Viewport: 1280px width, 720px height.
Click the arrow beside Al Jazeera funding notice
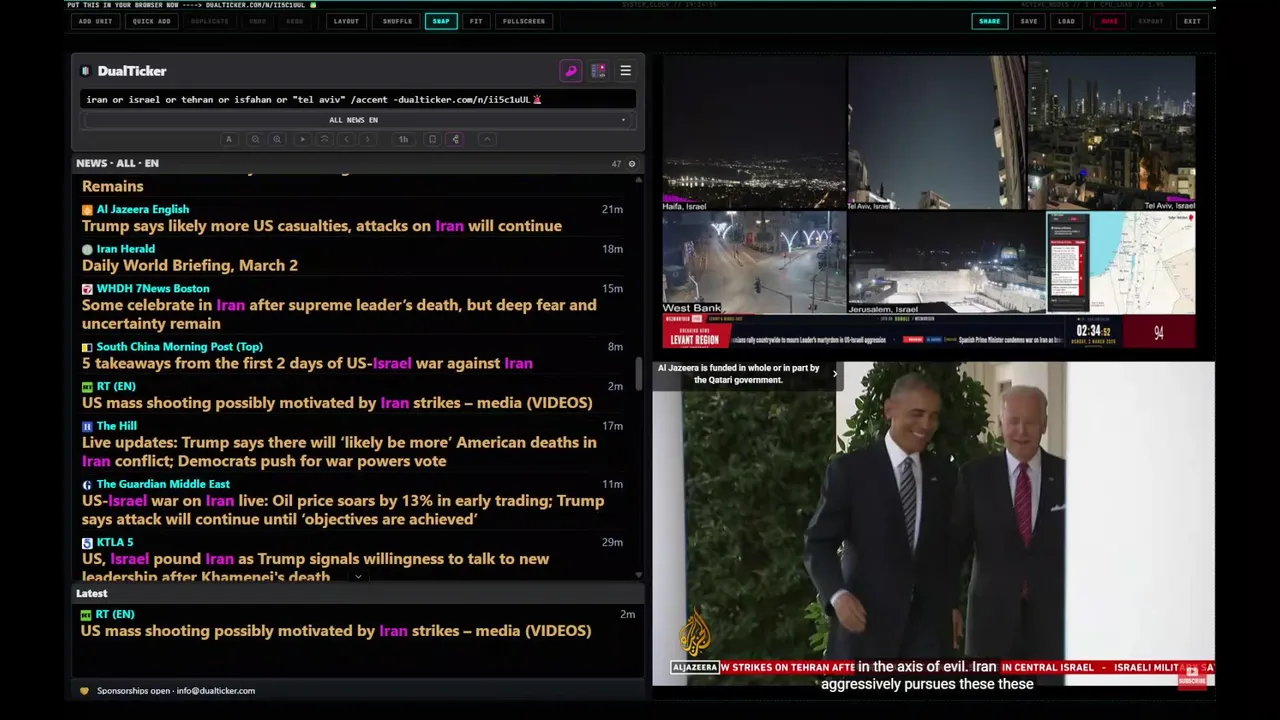[x=835, y=374]
